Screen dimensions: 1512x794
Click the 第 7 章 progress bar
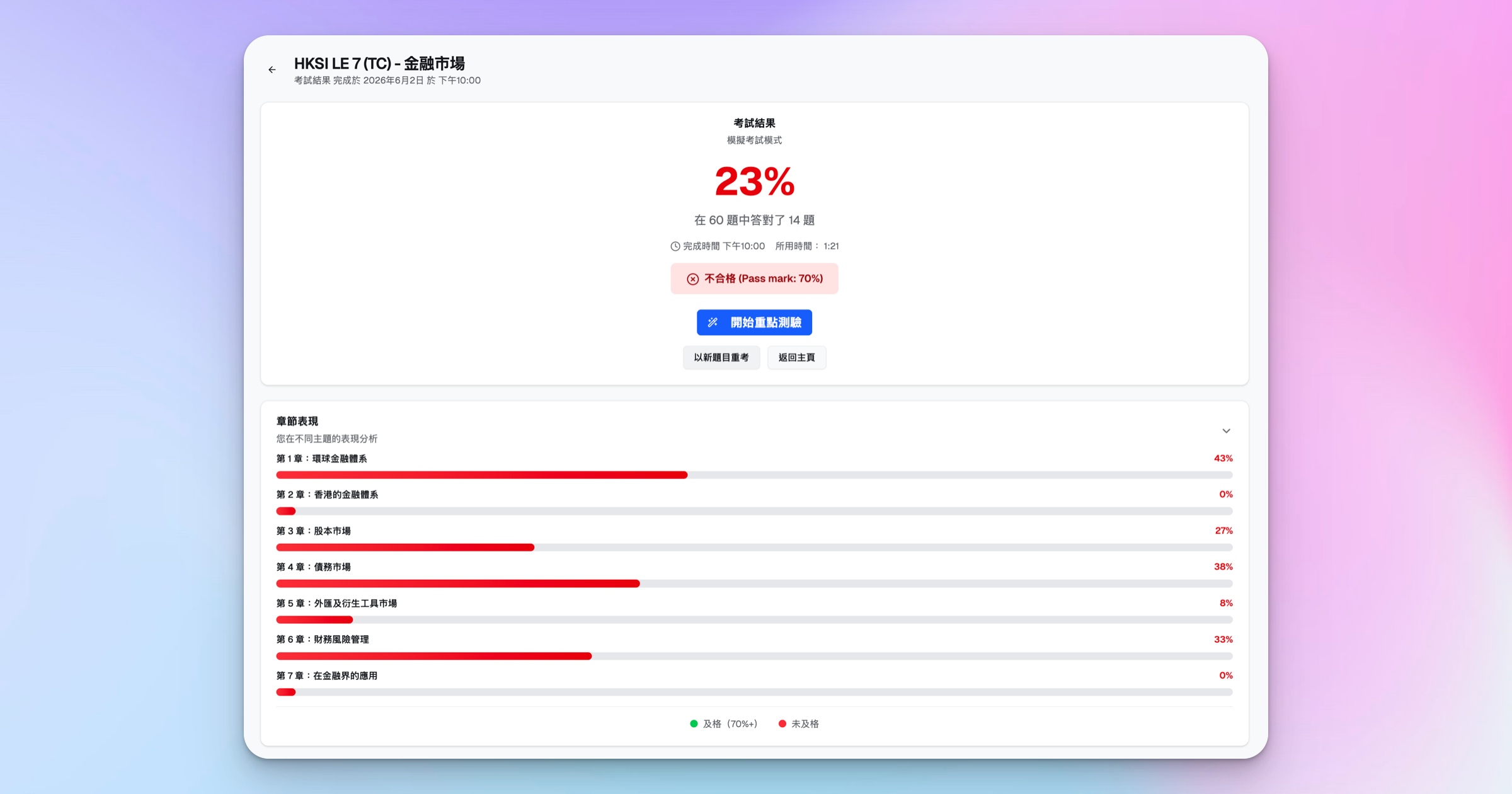754,693
